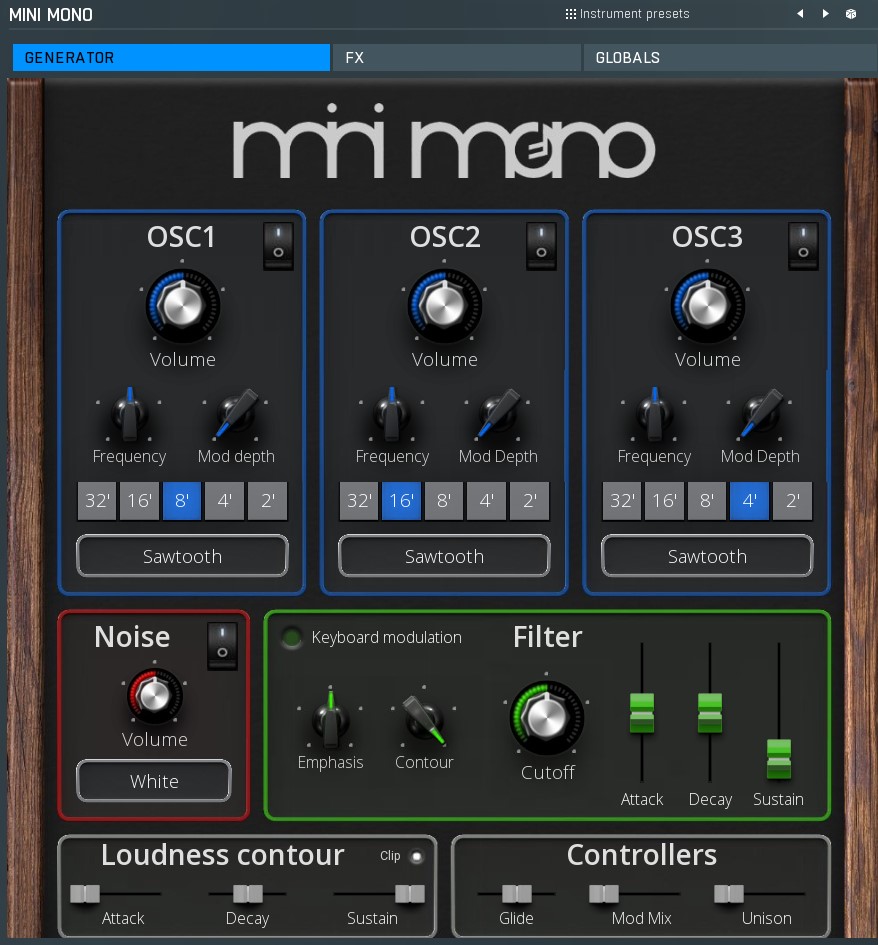Select 2' octave for OSC3
Screen dimensions: 878x945
pos(792,501)
